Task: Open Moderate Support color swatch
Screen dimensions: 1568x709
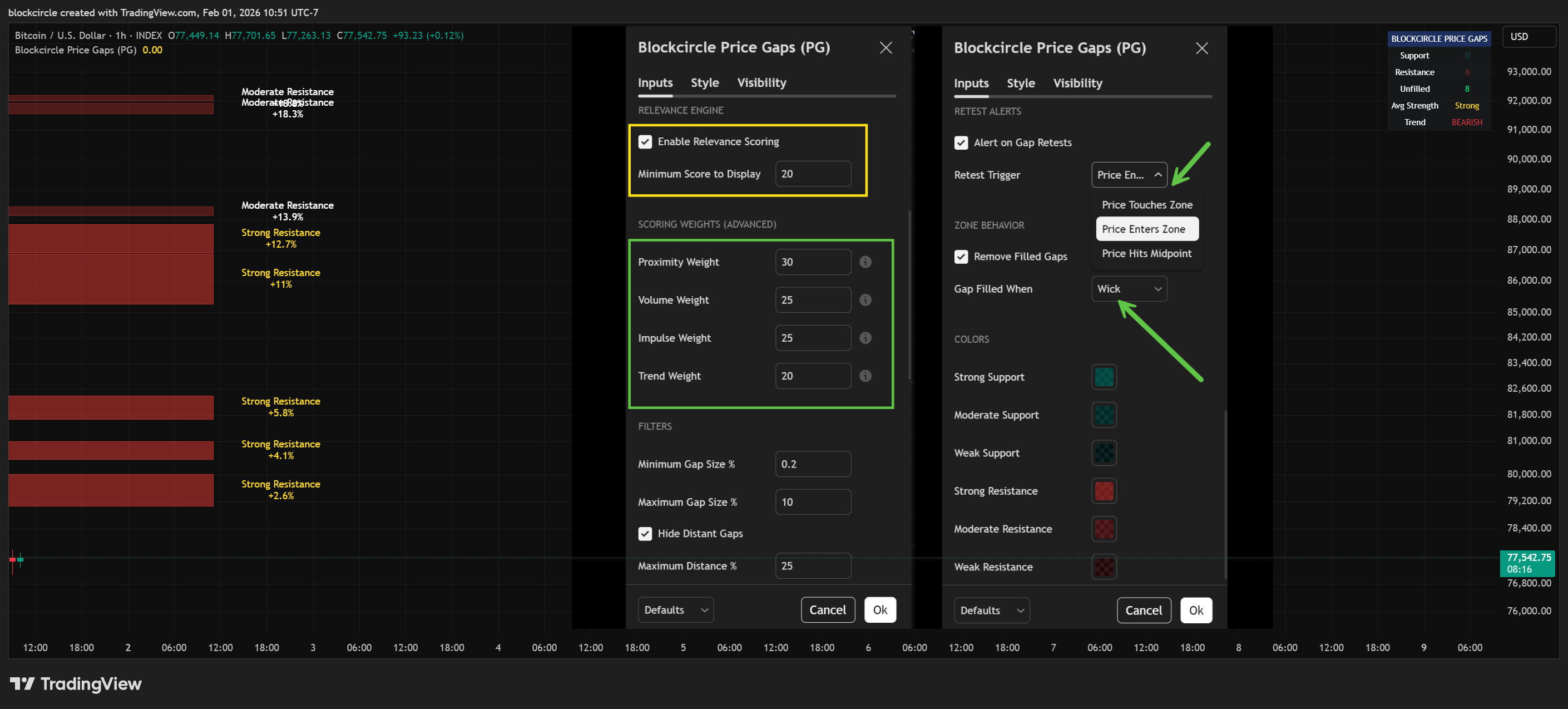Action: [x=1104, y=415]
